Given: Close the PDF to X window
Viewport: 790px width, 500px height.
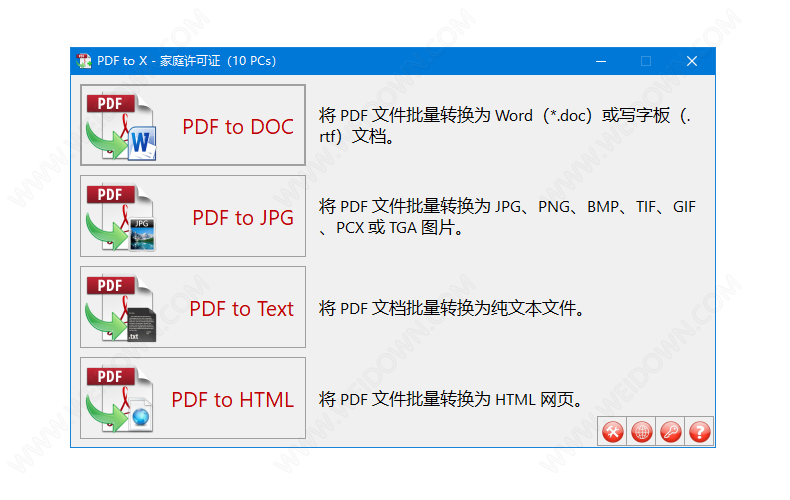Looking at the screenshot, I should point(692,61).
